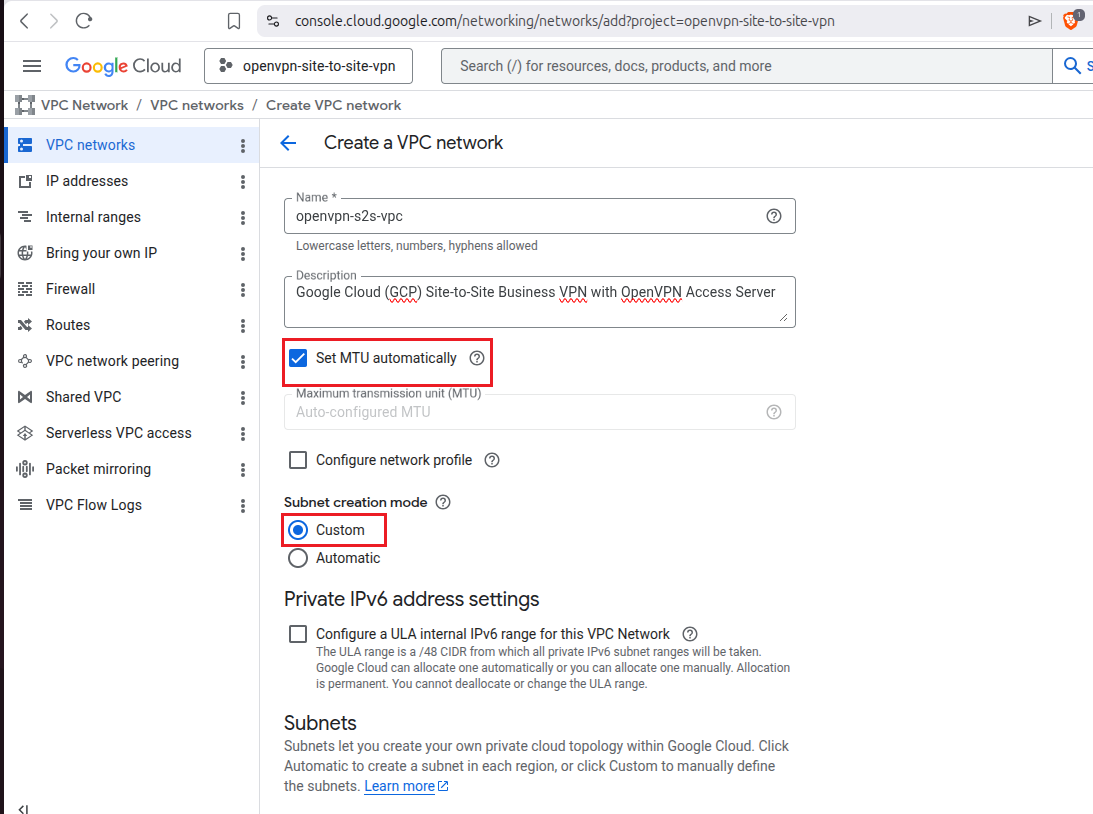Viewport: 1093px width, 814px height.
Task: Click the Google Cloud logo
Action: [123, 66]
